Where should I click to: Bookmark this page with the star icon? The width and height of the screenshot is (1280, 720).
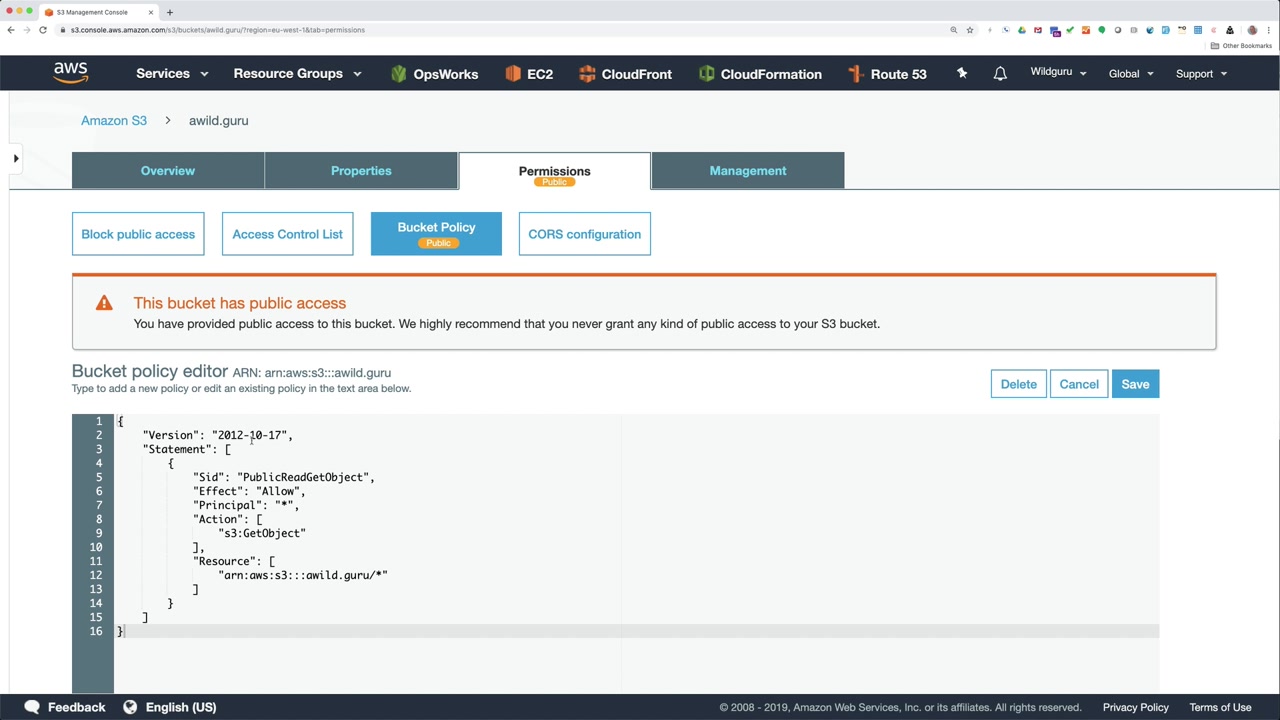970,30
